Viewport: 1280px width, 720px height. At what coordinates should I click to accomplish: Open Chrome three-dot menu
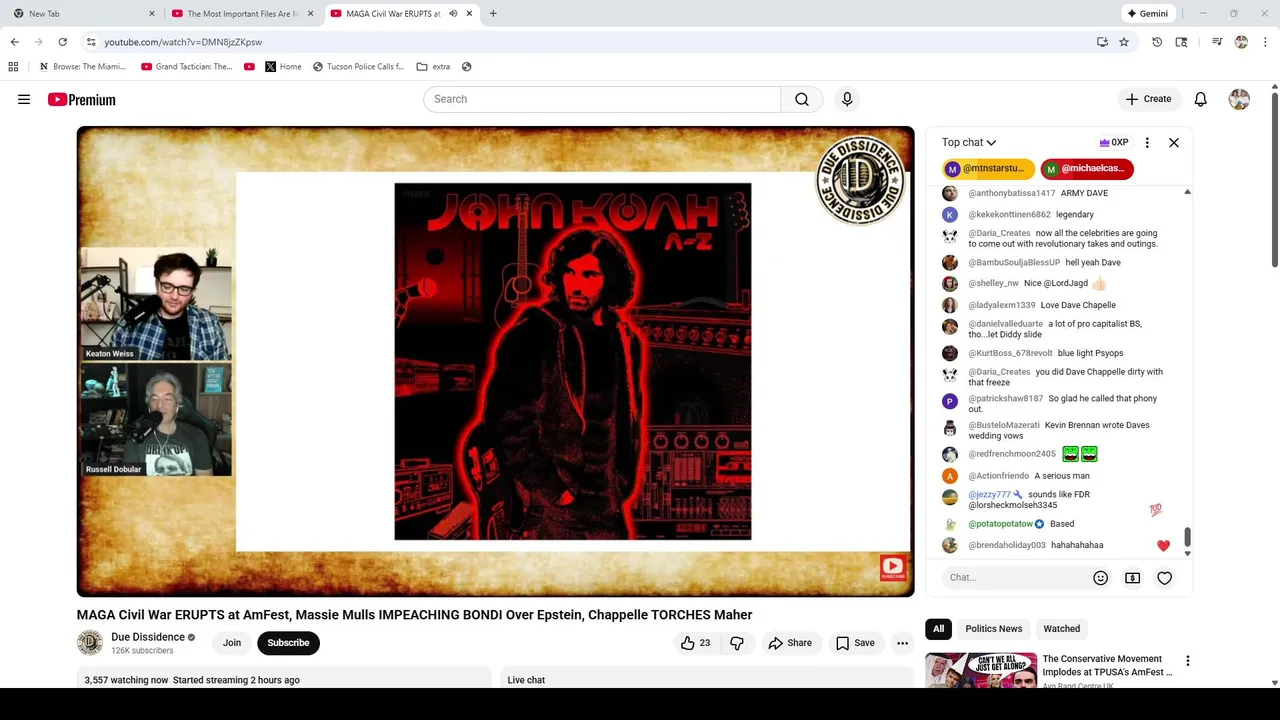coord(1265,42)
